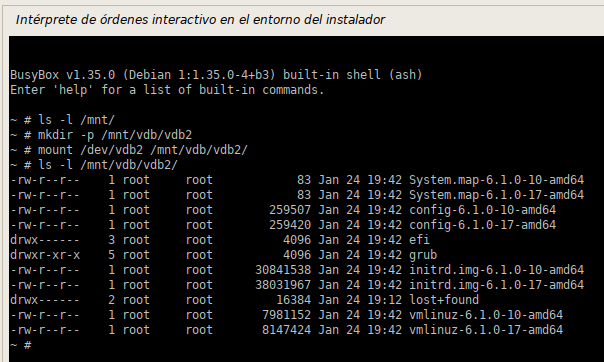This screenshot has width=604, height=362.
Task: Click the 'ls -l /mnt/' command line
Action: click(62, 120)
